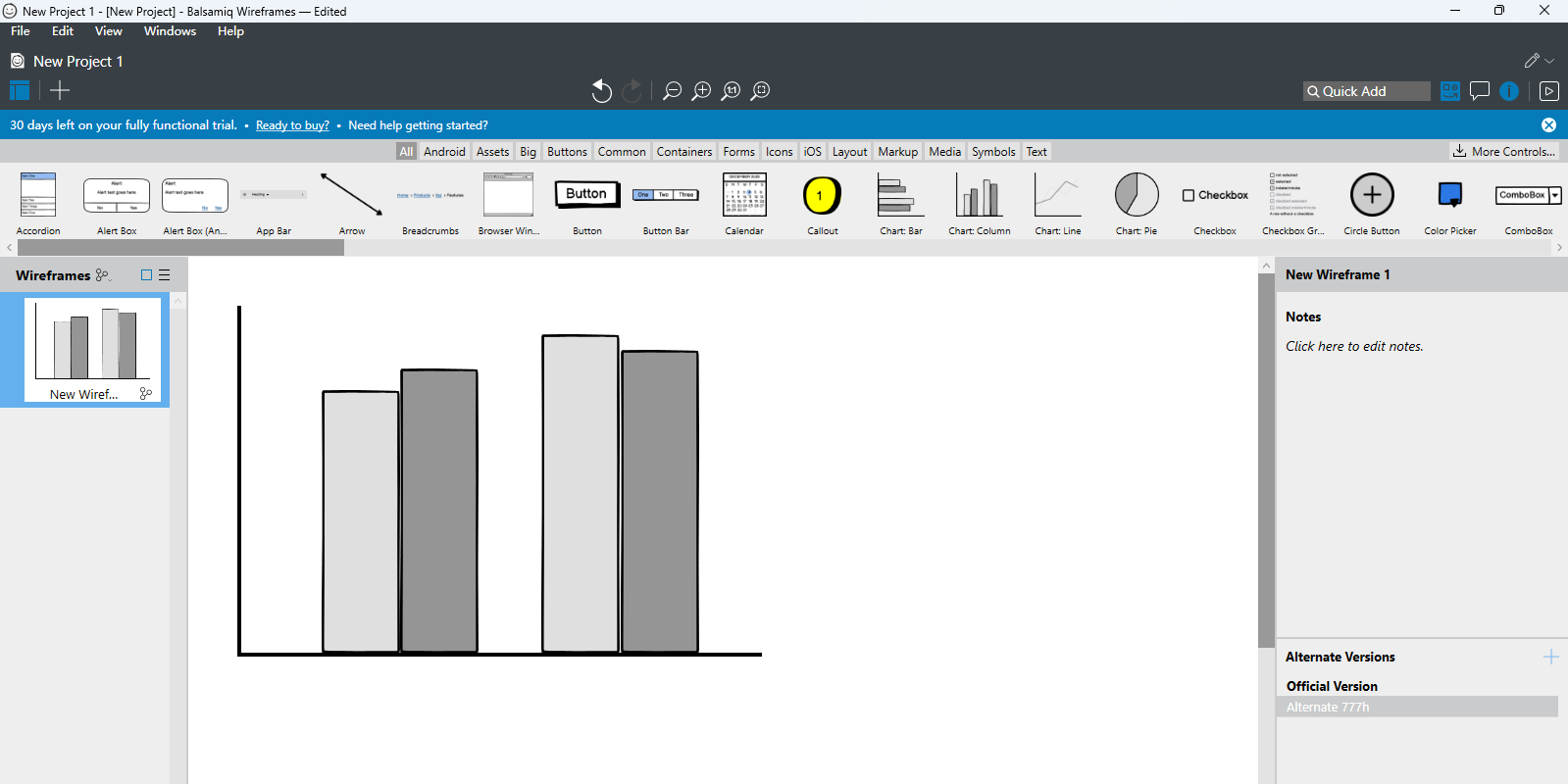The image size is (1568, 784).
Task: Insert a Chart: Pie control
Action: pyautogui.click(x=1137, y=204)
